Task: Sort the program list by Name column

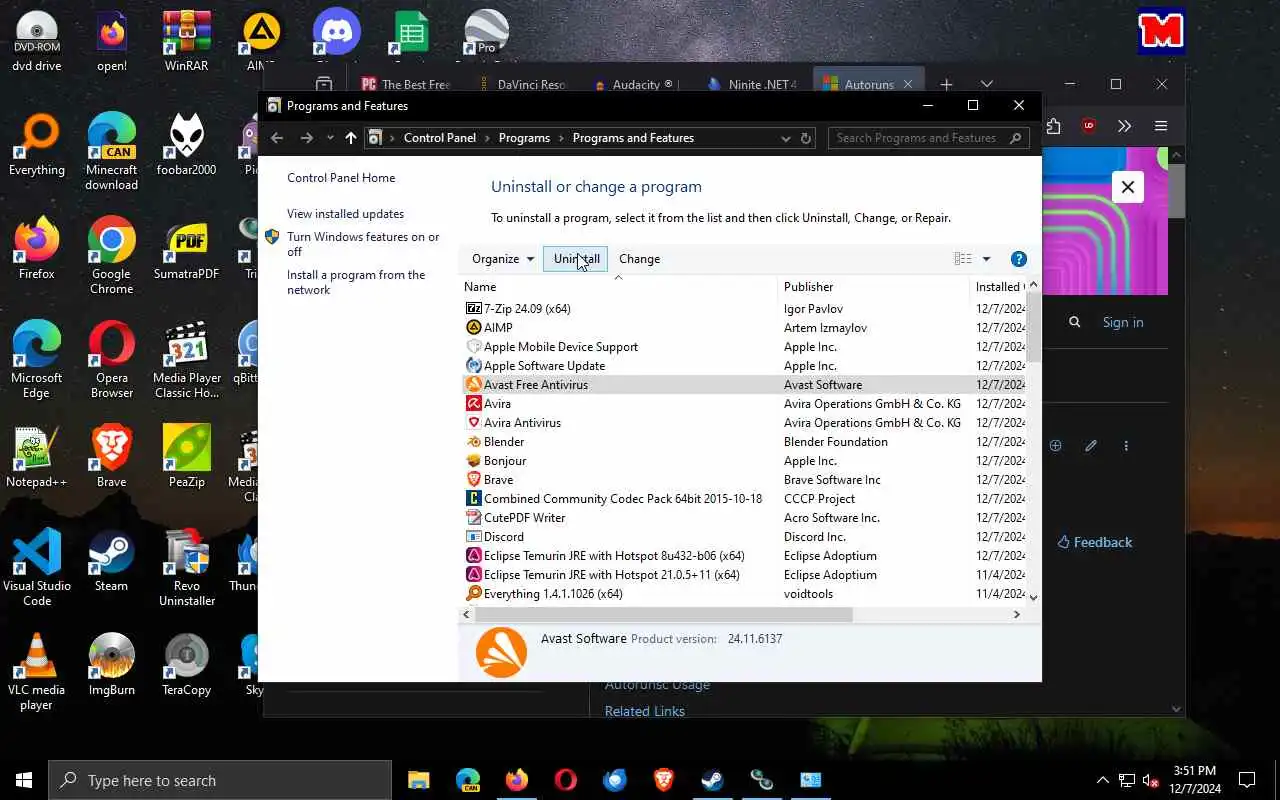Action: [x=618, y=287]
